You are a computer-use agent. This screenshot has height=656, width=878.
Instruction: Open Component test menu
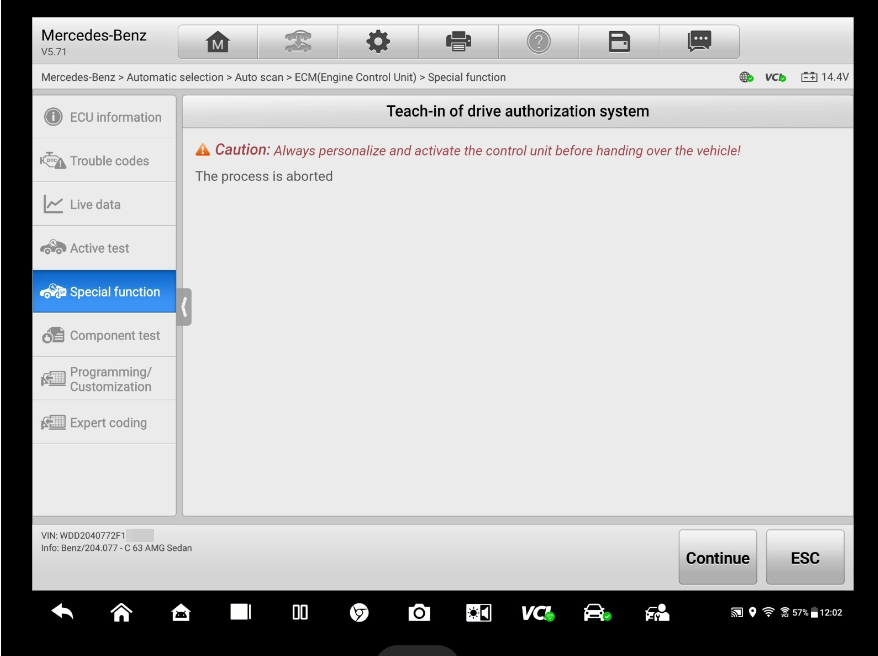point(104,335)
